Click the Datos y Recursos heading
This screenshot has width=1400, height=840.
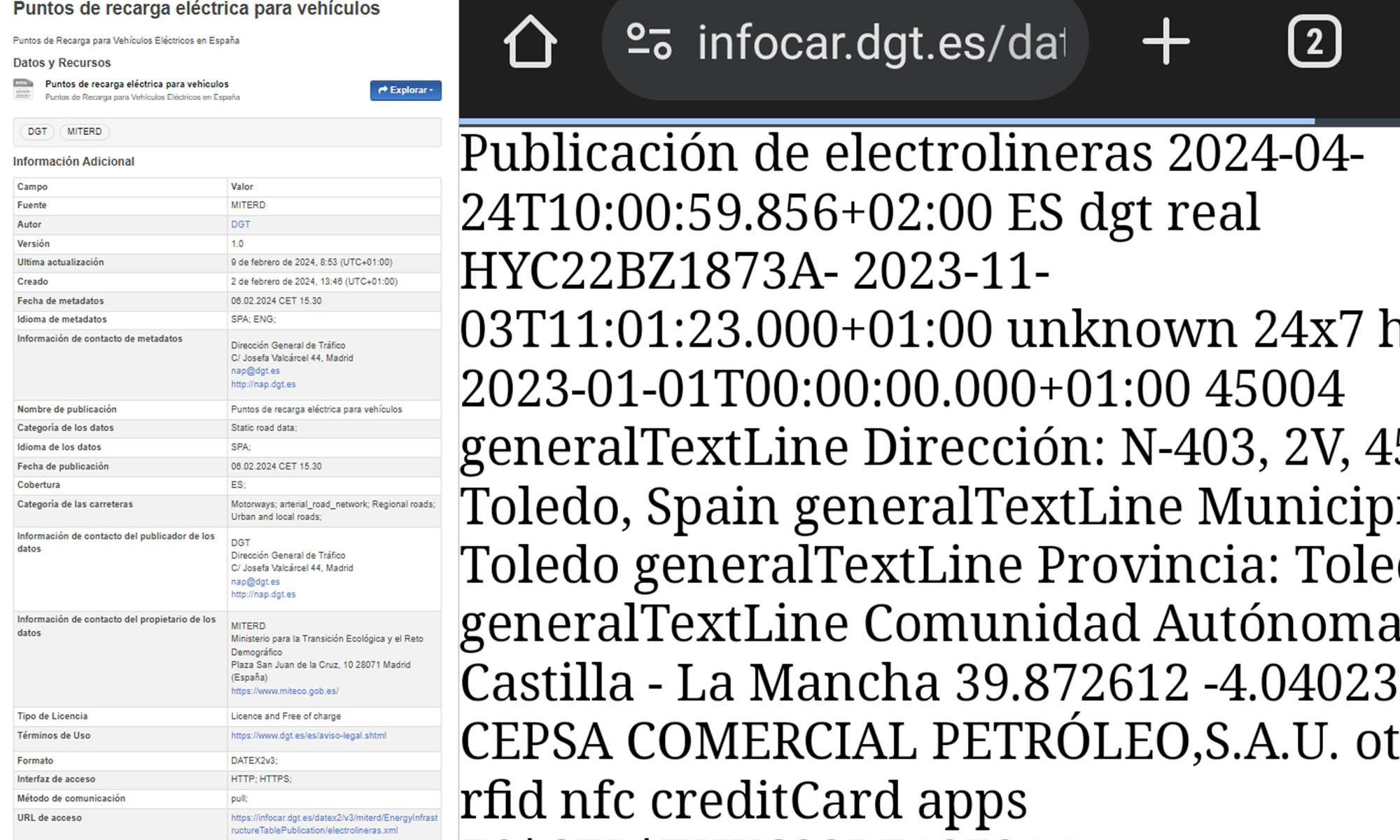(62, 63)
